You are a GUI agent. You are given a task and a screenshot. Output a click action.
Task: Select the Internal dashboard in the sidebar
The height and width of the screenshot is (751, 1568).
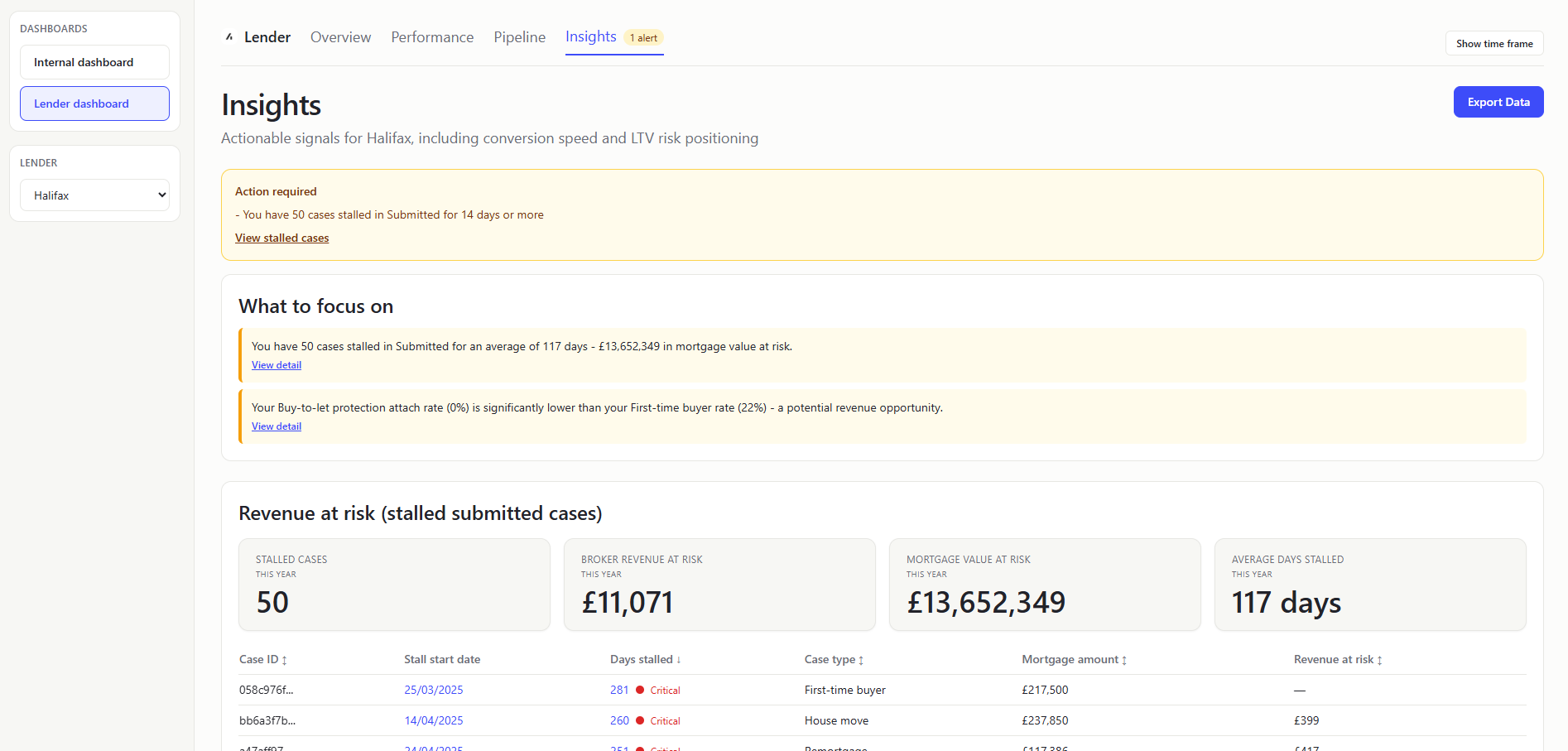click(94, 61)
